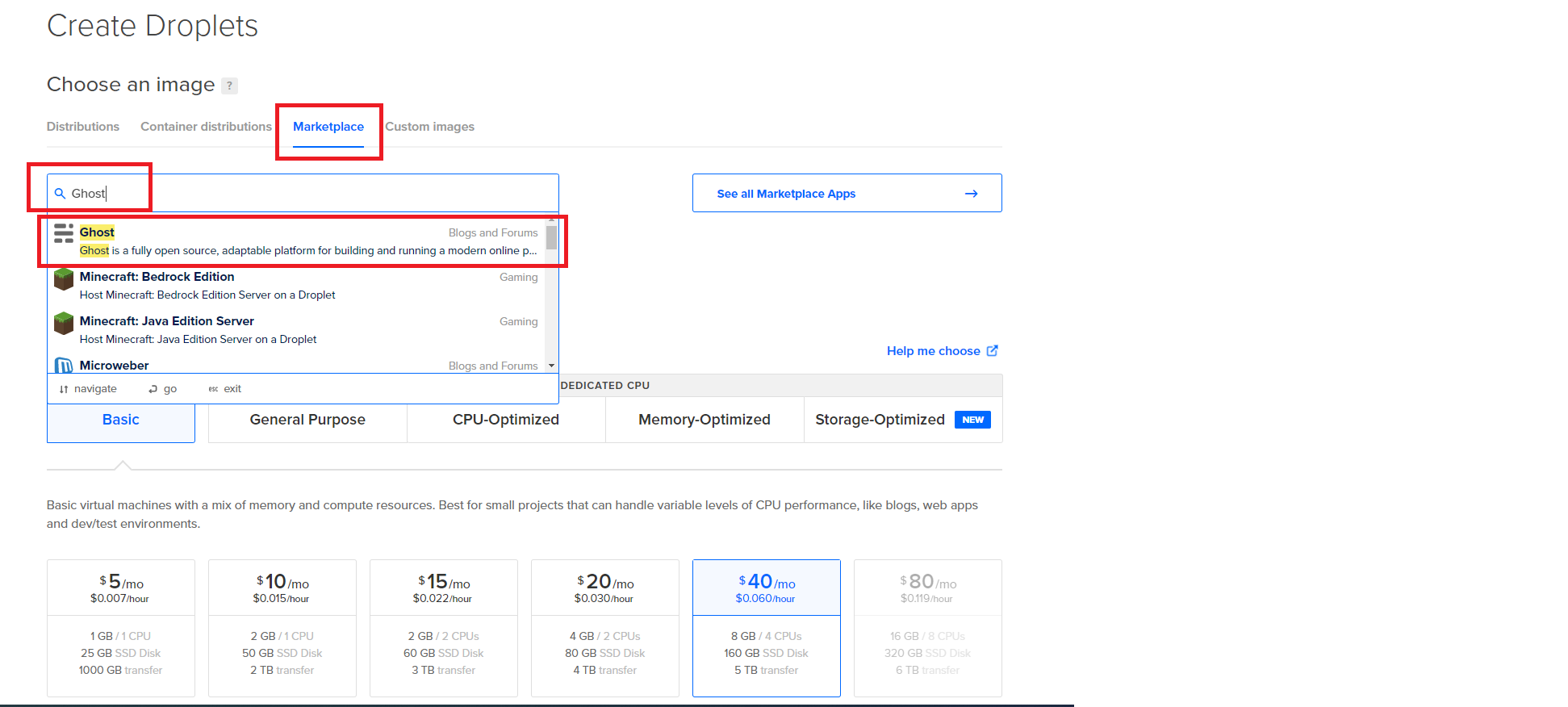Click the search magnifier icon in the search box
This screenshot has height=707, width=1568.
tap(60, 194)
